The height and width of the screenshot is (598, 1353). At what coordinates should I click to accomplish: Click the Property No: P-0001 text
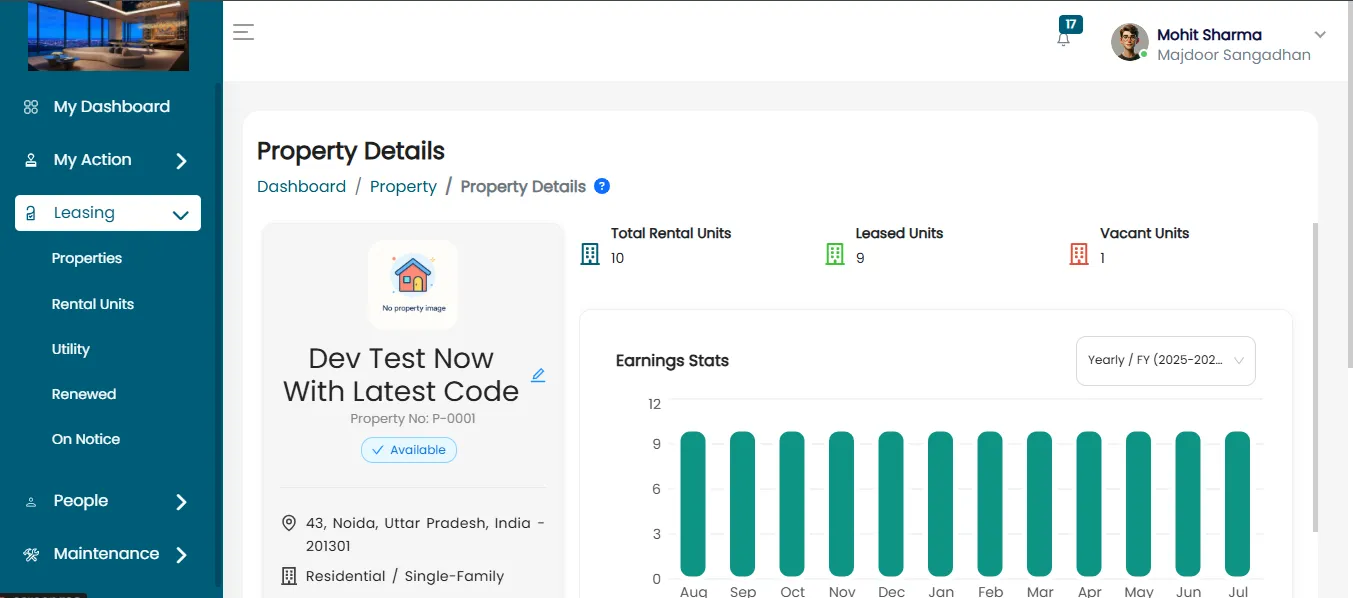pyautogui.click(x=413, y=418)
